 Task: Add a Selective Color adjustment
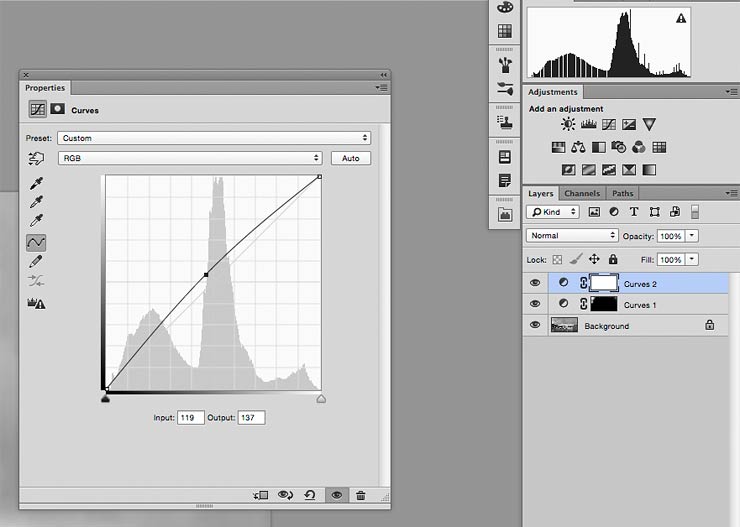pyautogui.click(x=629, y=169)
